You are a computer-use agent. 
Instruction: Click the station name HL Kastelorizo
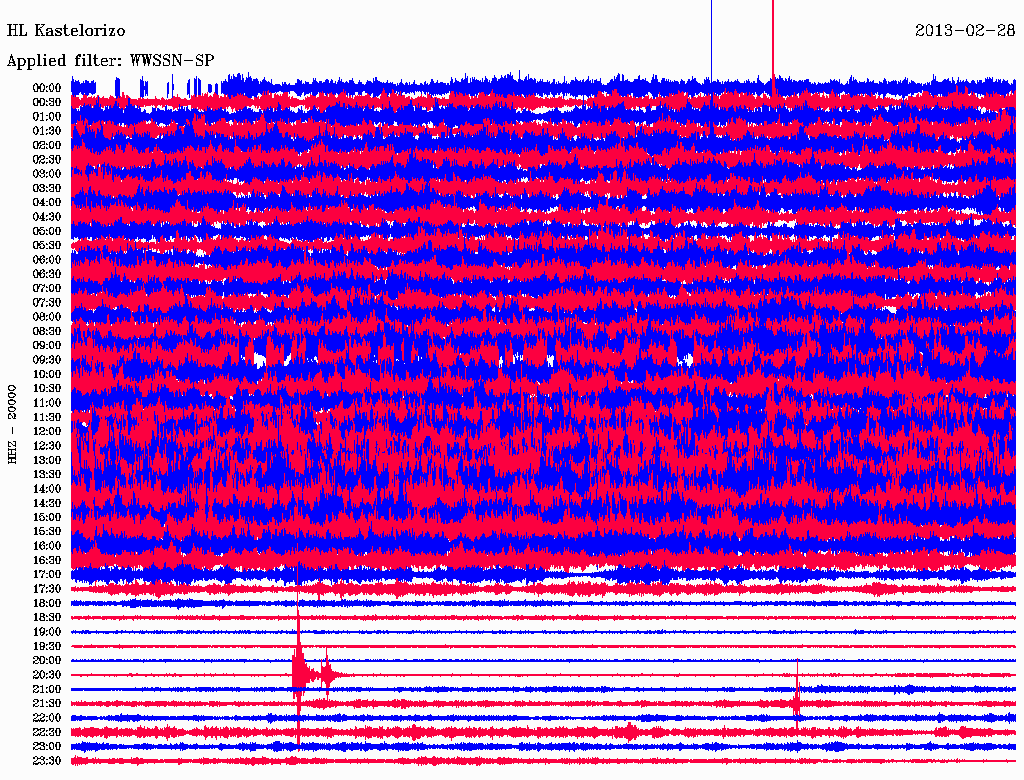pos(66,31)
